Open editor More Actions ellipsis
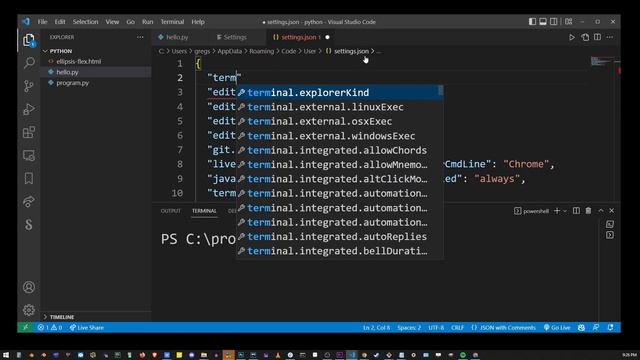Viewport: 640px width, 360px height. [x=610, y=37]
